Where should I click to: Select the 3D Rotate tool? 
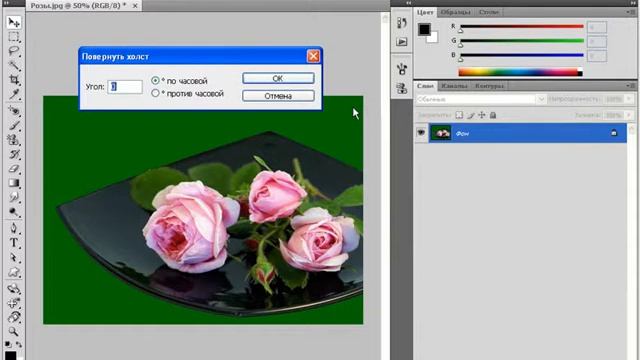[13, 289]
